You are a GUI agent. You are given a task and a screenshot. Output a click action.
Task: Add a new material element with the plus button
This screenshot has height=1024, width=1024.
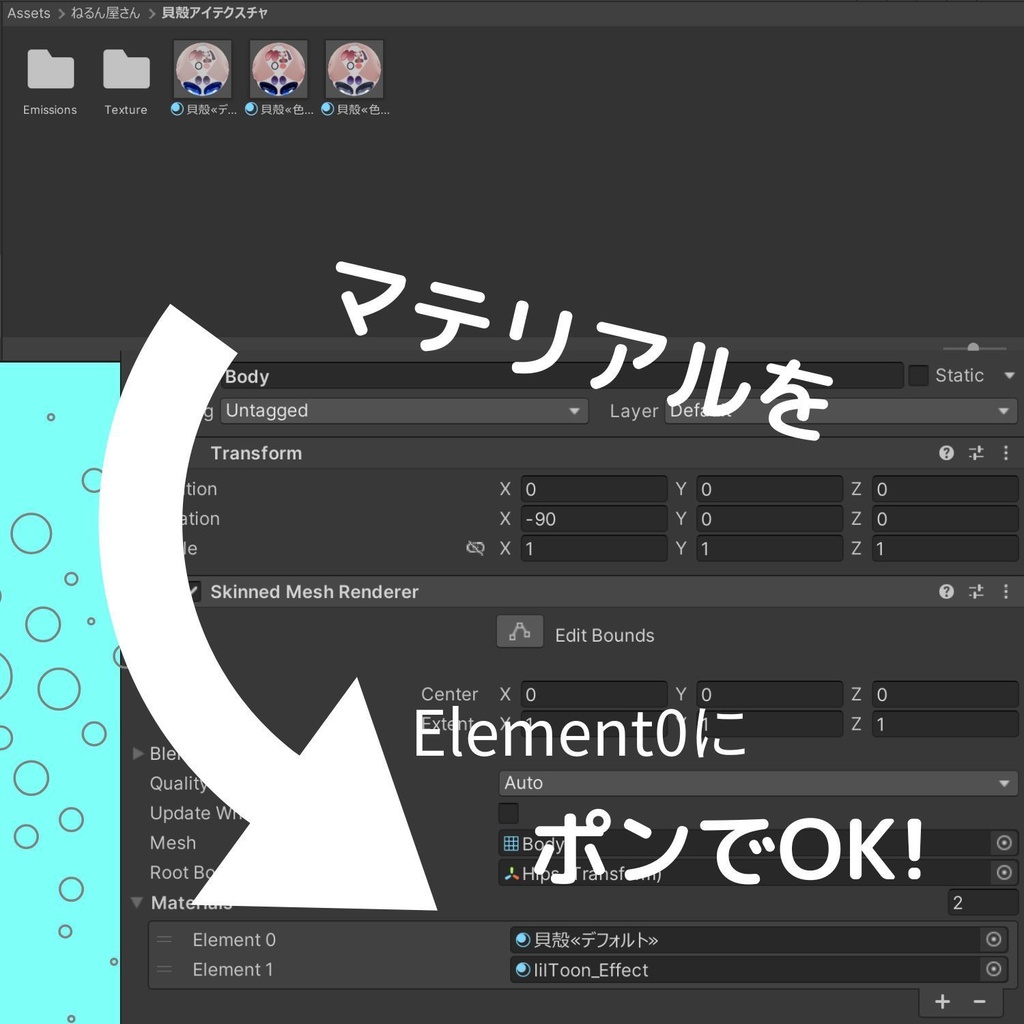coord(942,1001)
